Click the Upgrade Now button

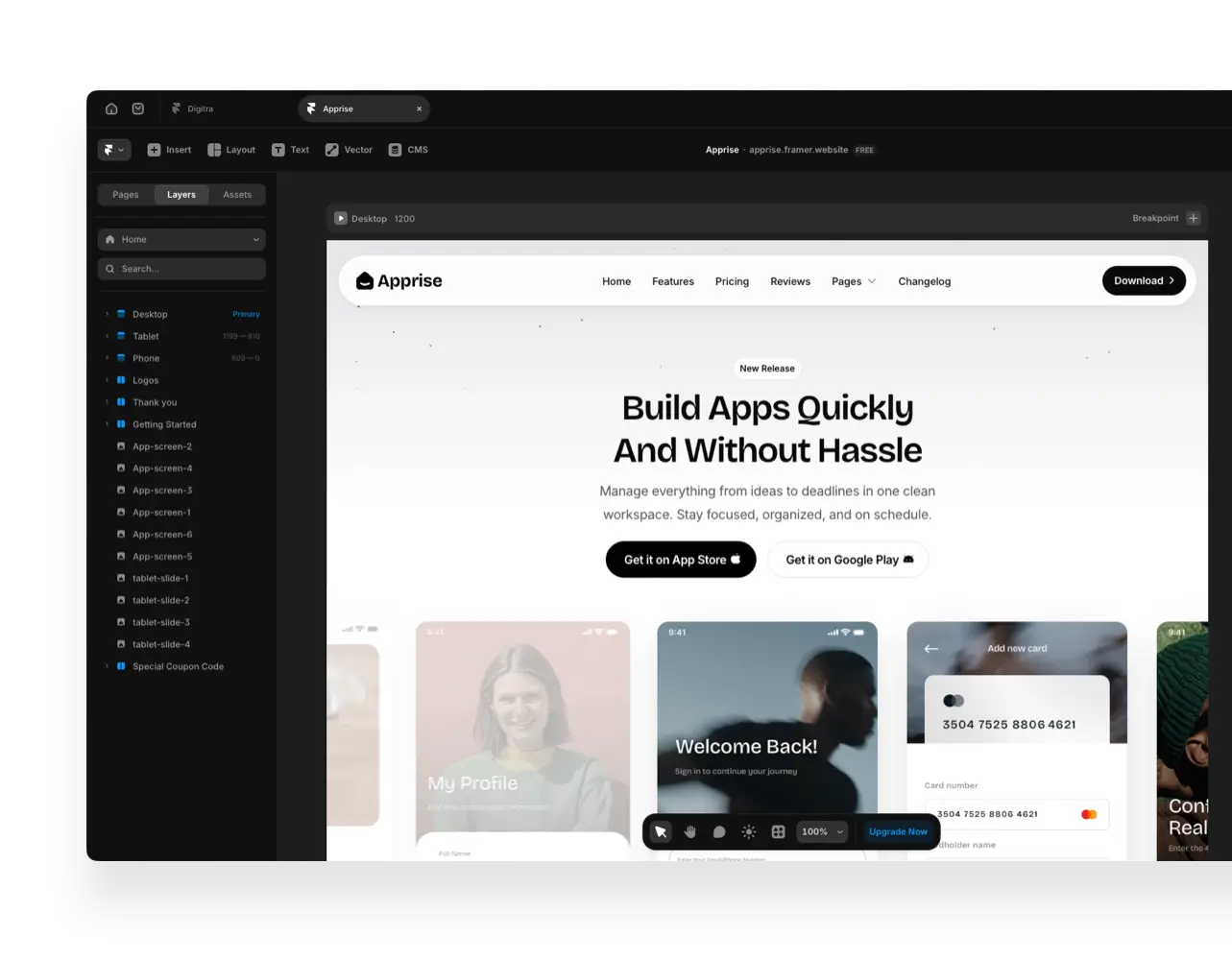[898, 832]
